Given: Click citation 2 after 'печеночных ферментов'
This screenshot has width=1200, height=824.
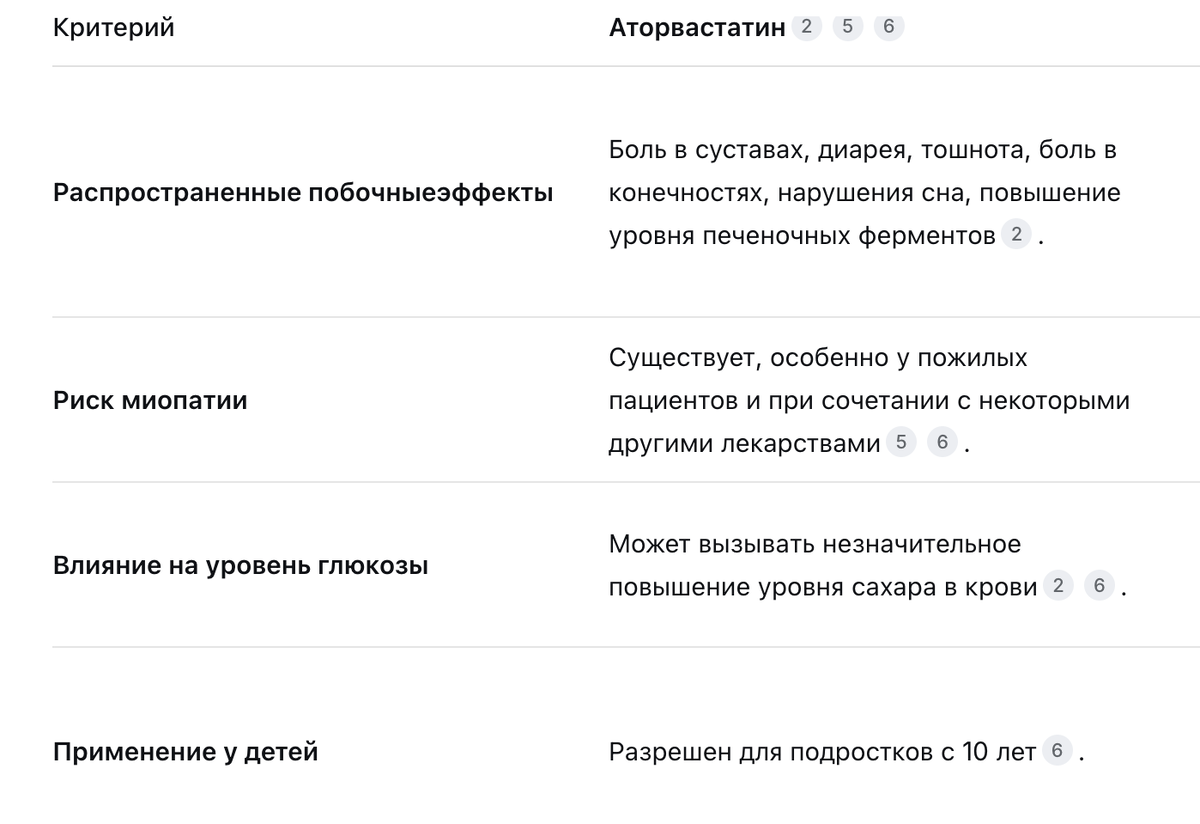Looking at the screenshot, I should (1016, 236).
